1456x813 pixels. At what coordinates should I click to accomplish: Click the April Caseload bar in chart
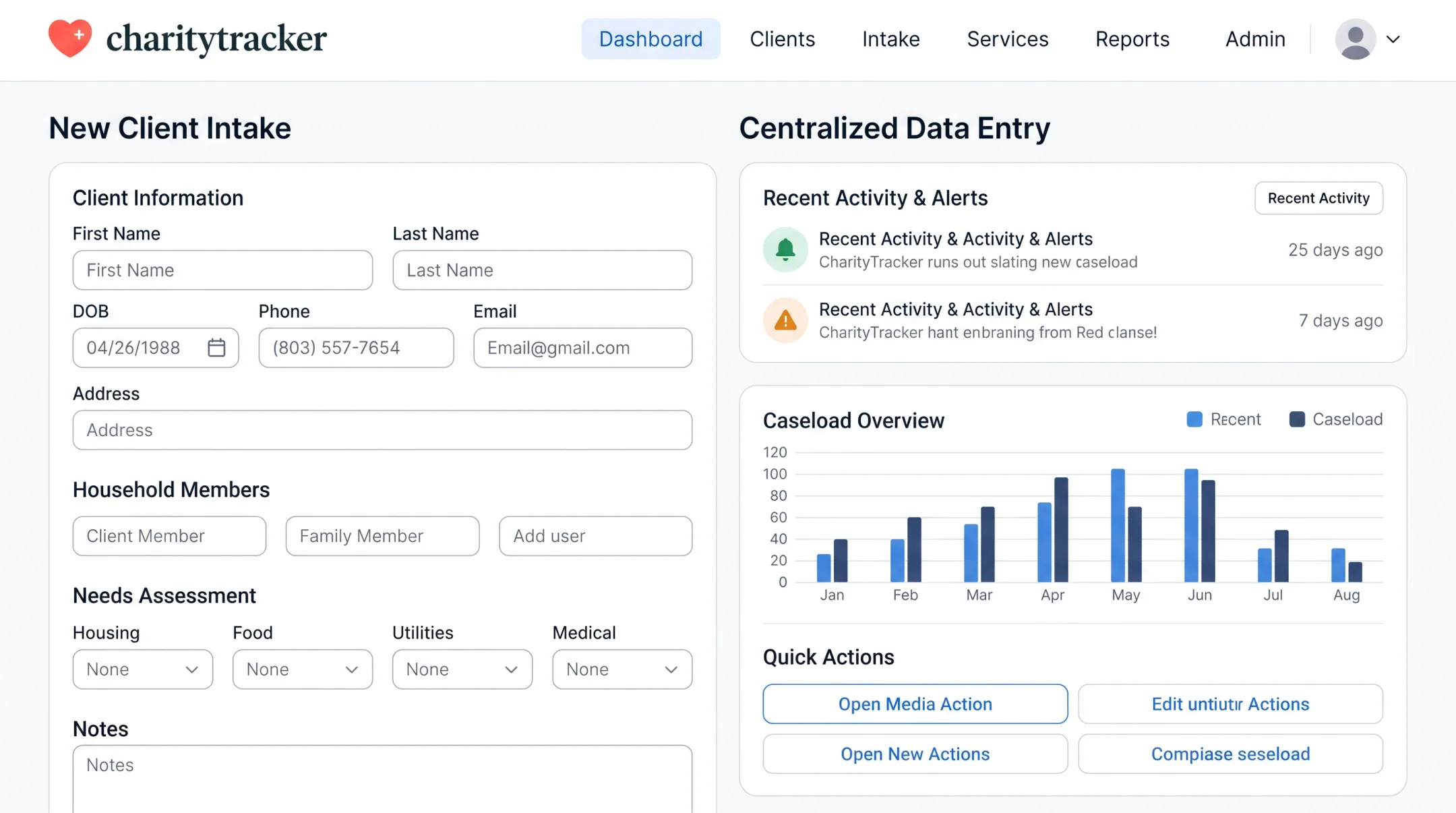coord(1061,530)
